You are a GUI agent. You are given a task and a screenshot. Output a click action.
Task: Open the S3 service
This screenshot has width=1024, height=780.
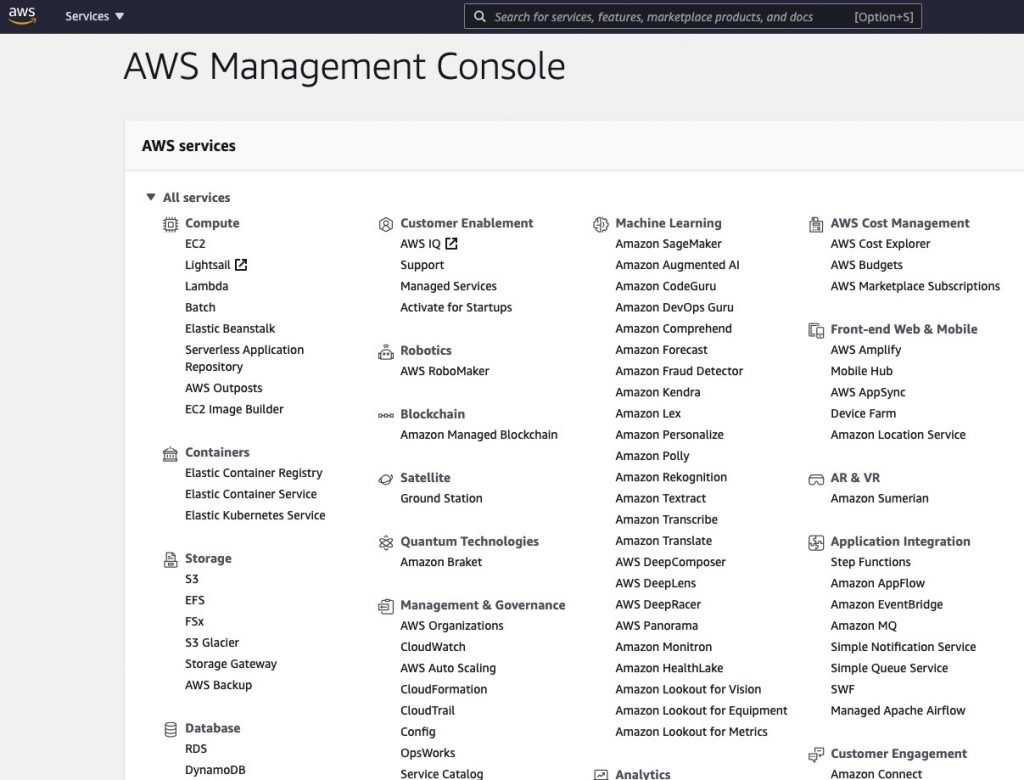point(191,579)
